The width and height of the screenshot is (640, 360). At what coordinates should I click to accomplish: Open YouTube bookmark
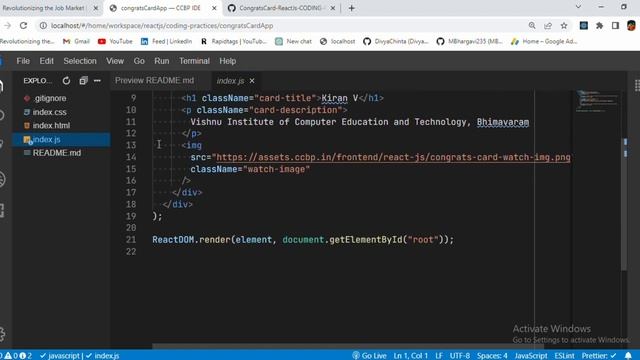(x=115, y=41)
